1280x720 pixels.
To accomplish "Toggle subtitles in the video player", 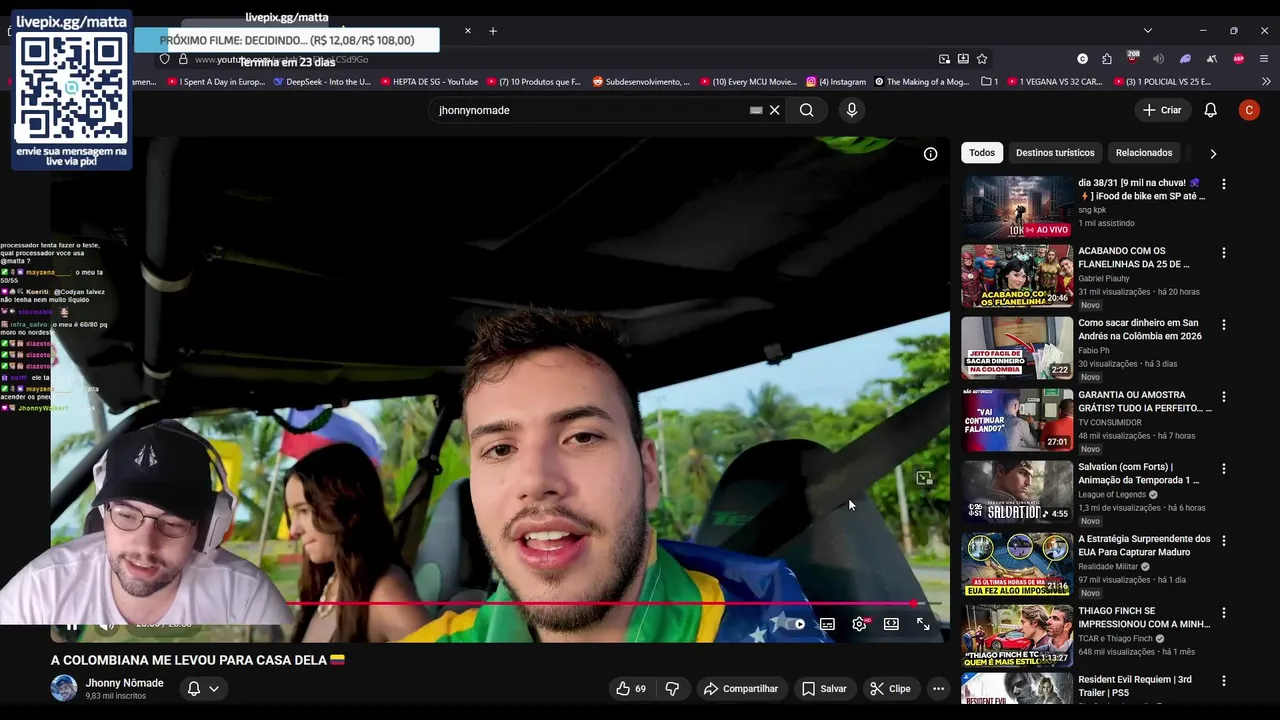I will (x=827, y=624).
